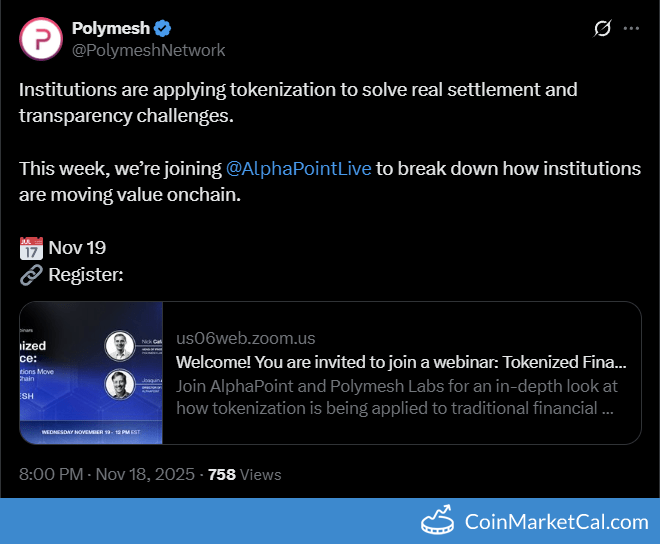Open the webinar preview thumbnail image
Viewport: 660px width, 544px height.
(90, 373)
